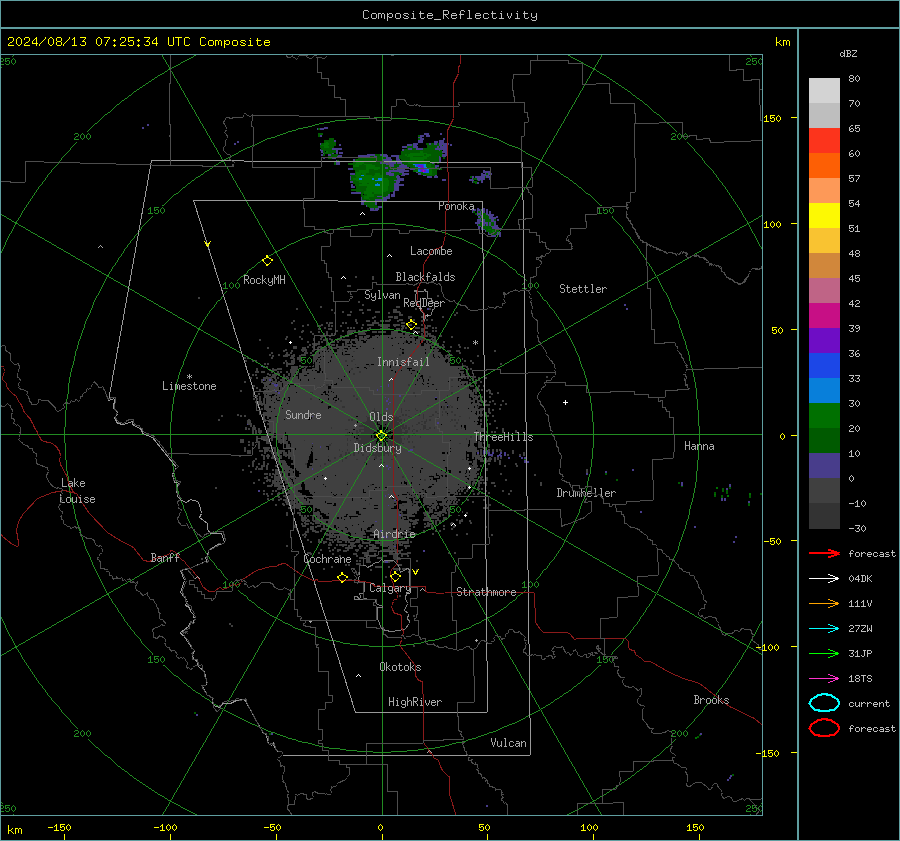Viewport: 900px width, 841px height.
Task: Click the Stettler label
Action: pos(583,289)
